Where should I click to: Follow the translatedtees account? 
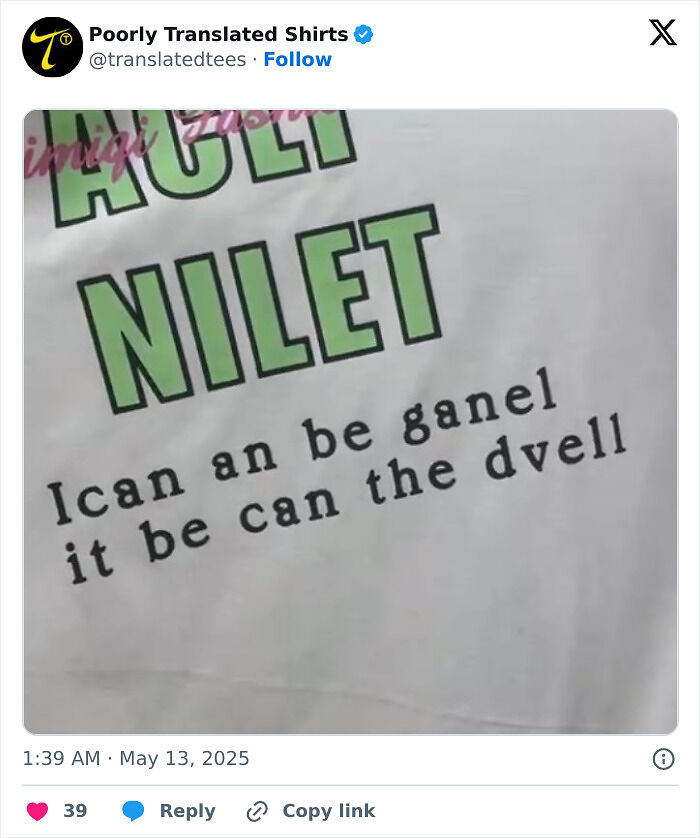coord(297,60)
